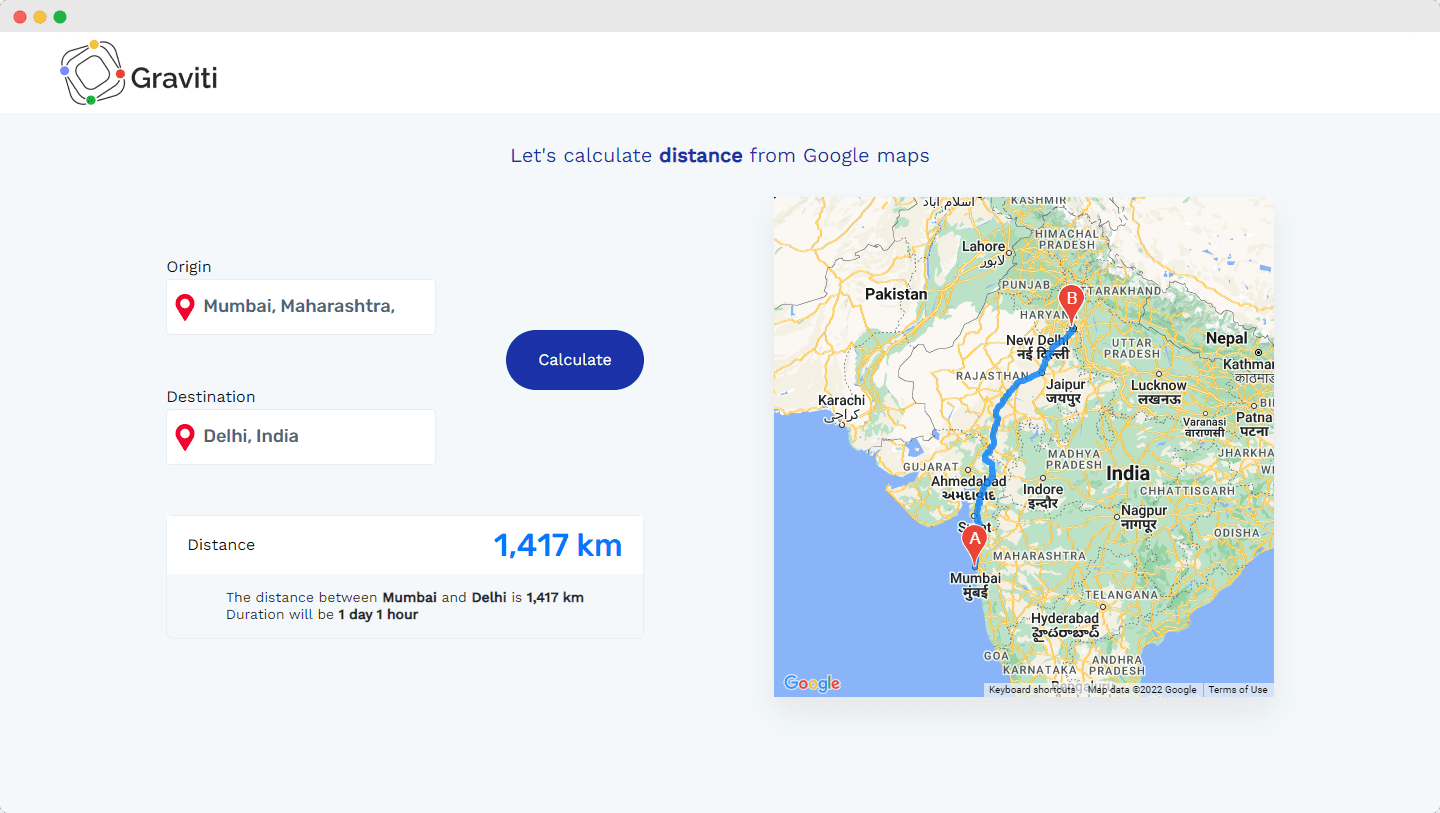Focus the Destination input with Delhi, India
Image resolution: width=1440 pixels, height=813 pixels.
(x=301, y=437)
